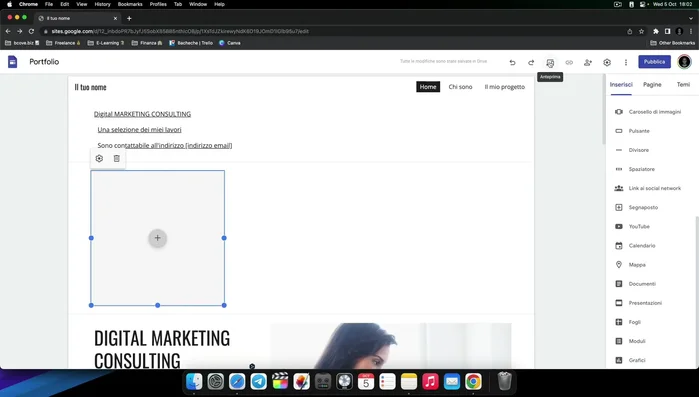Open the Profiles menu
The width and height of the screenshot is (699, 397).
tap(158, 4)
